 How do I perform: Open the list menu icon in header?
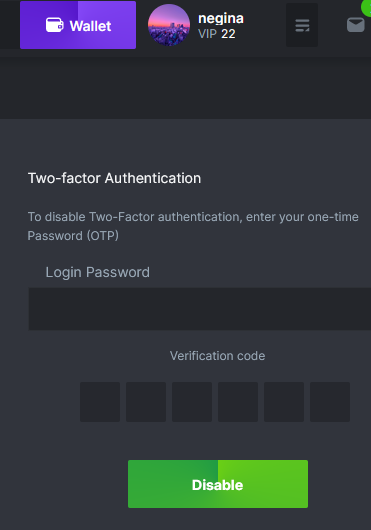(x=302, y=25)
